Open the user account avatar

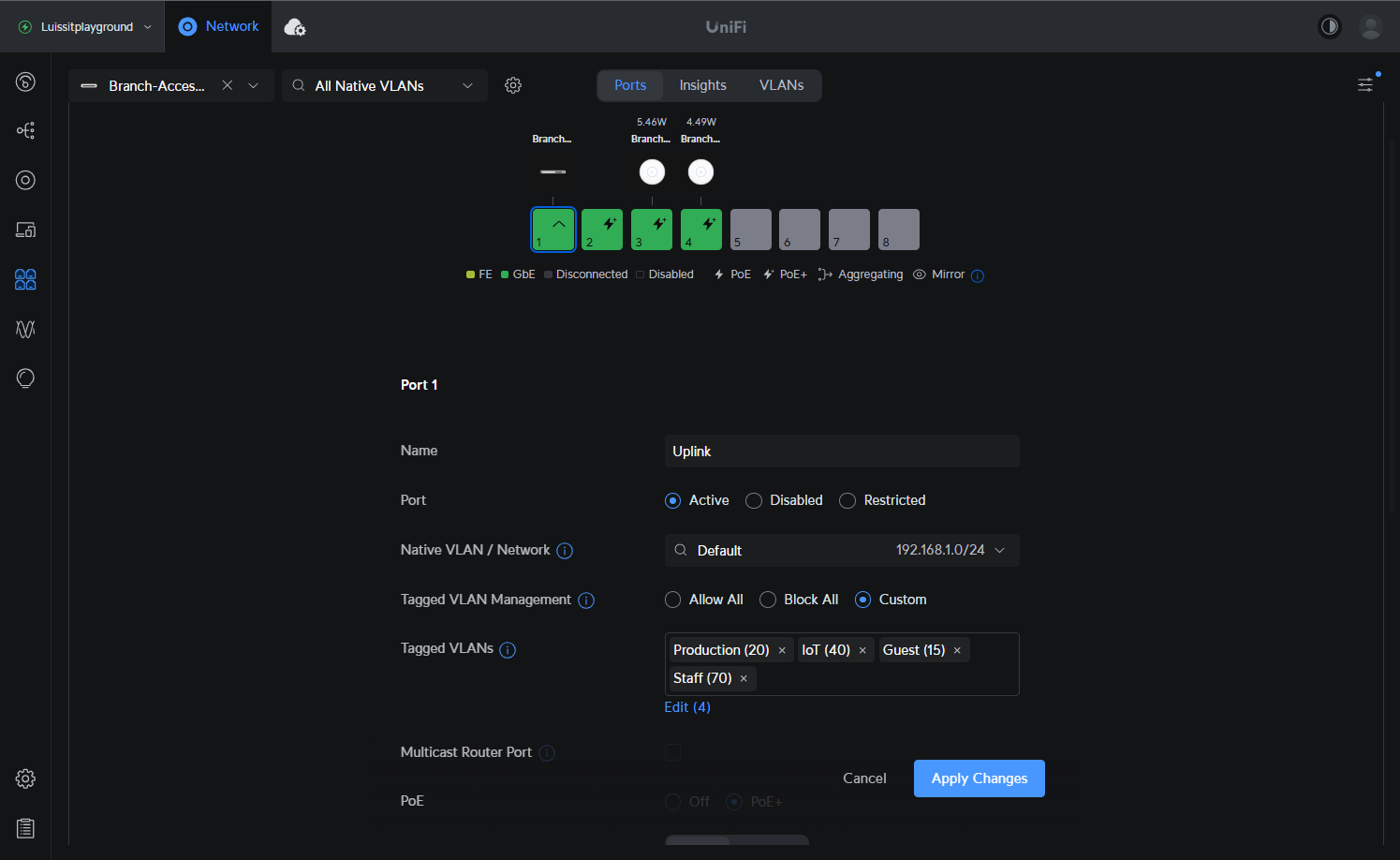1371,26
